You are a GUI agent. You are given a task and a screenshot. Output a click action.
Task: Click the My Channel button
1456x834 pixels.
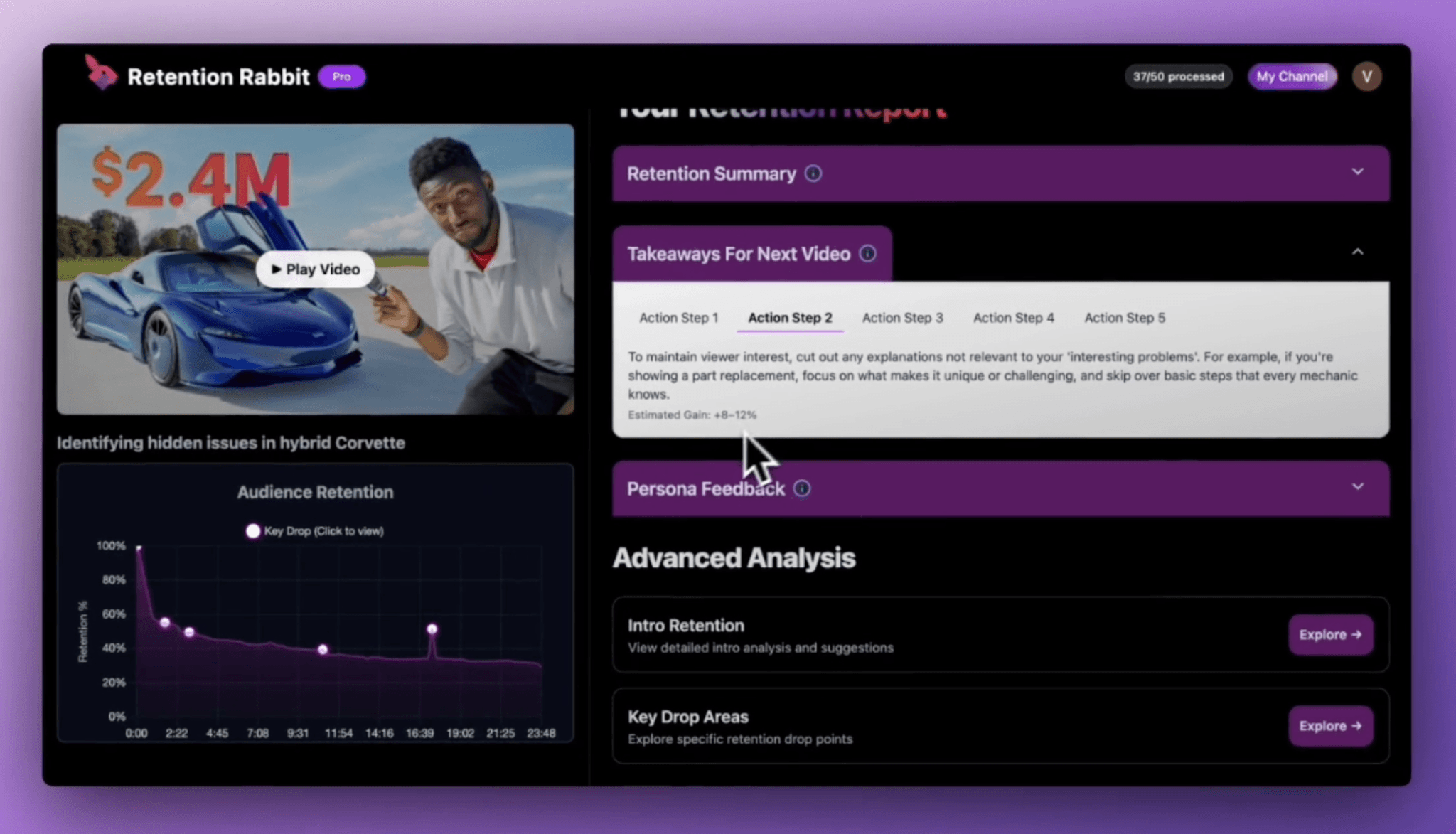pos(1292,76)
